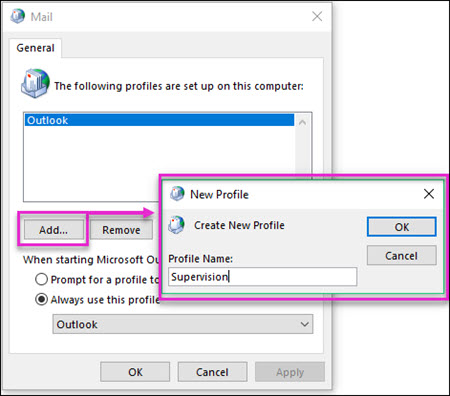The width and height of the screenshot is (450, 396).
Task: Select the General tab
Action: pyautogui.click(x=35, y=48)
